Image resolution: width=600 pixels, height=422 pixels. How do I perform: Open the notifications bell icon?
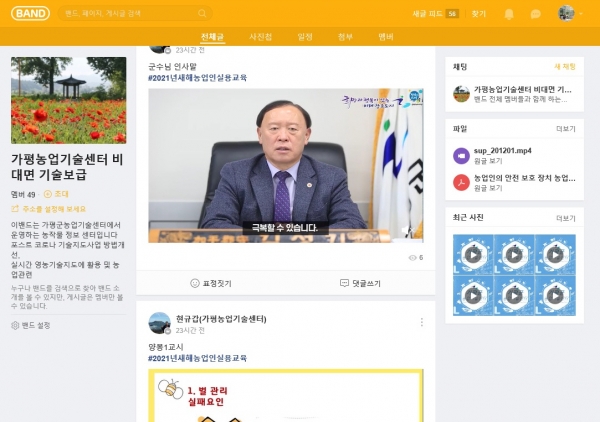coord(509,14)
